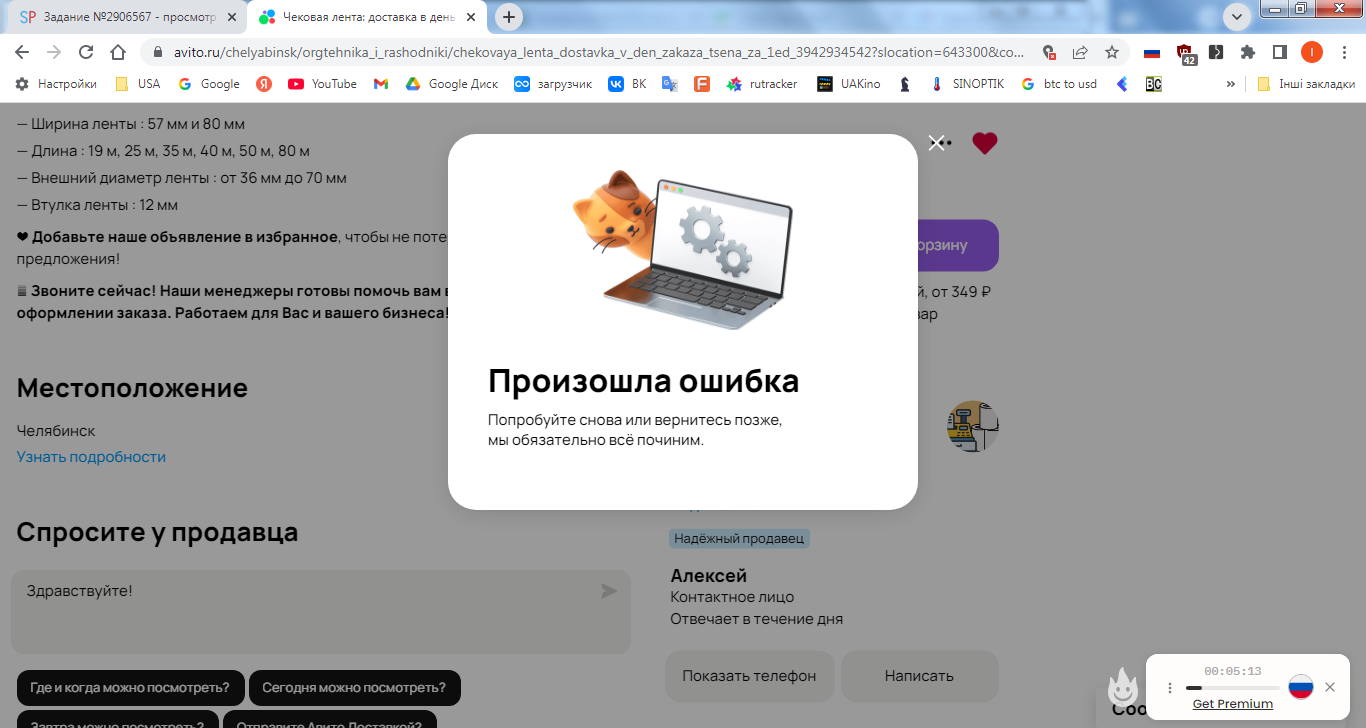Click the Показать телефон button
Viewport: 1366px width, 728px height.
(x=749, y=676)
